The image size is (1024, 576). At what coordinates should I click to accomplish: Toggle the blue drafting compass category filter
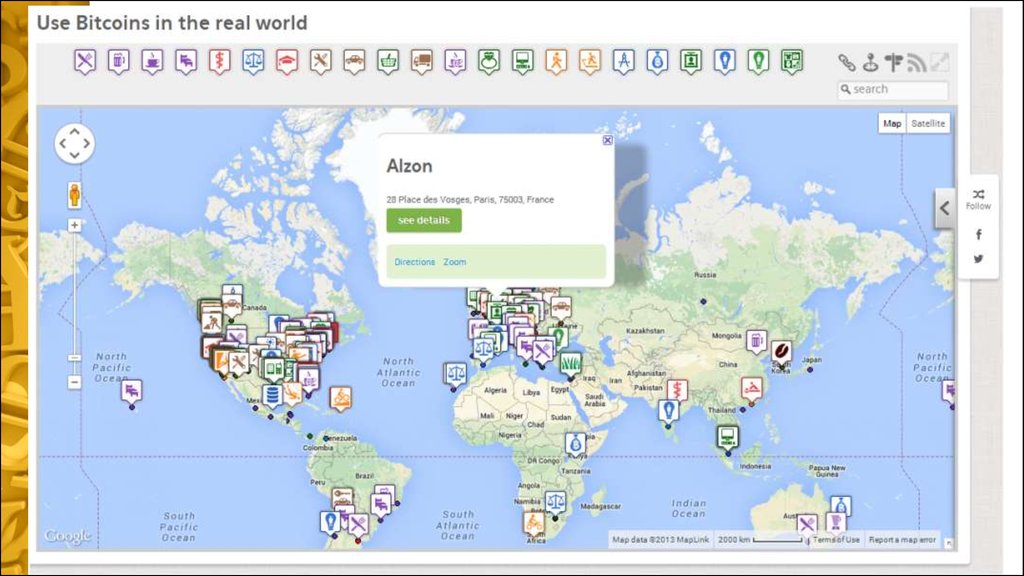[624, 61]
